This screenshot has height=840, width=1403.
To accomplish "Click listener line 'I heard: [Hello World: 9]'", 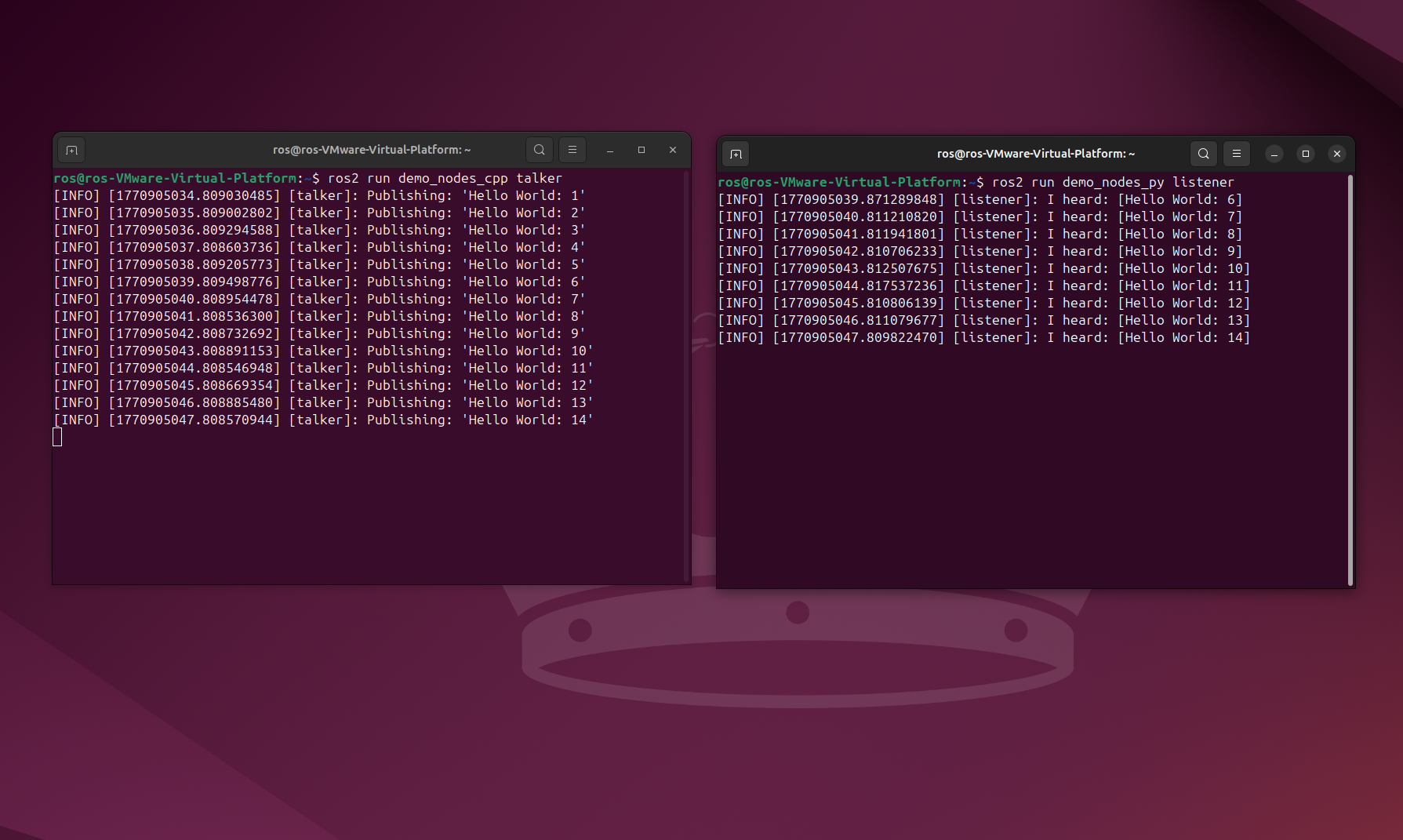I will [x=980, y=251].
